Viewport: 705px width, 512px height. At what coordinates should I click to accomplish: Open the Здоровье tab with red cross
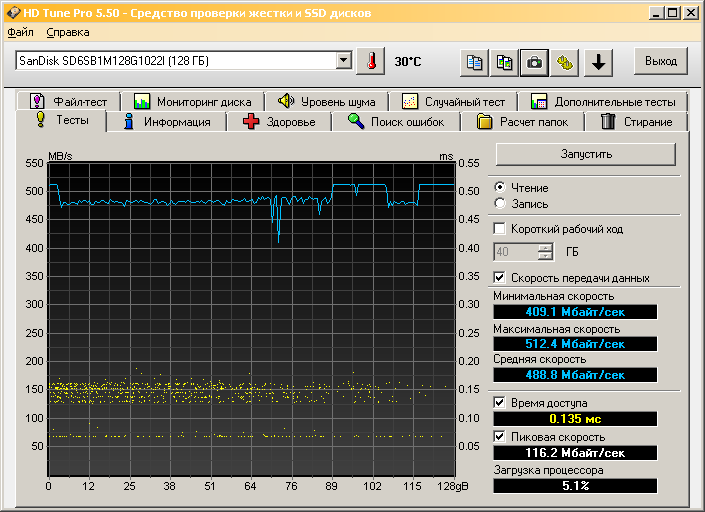click(279, 122)
